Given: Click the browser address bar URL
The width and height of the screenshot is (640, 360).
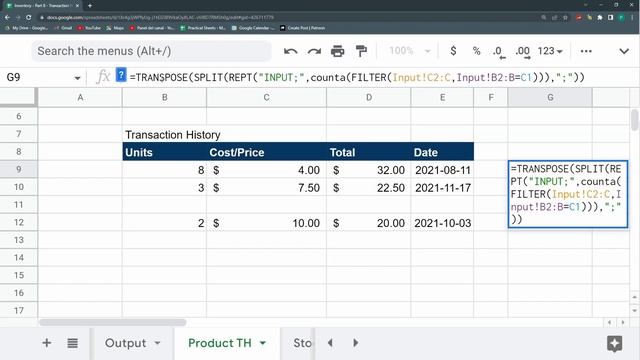Looking at the screenshot, I should pos(160,17).
